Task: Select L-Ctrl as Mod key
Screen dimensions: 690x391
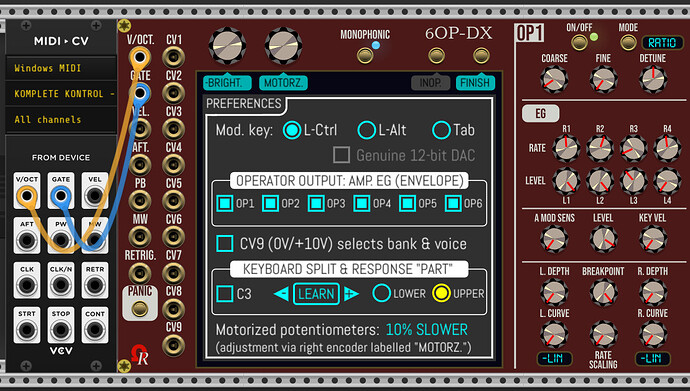Action: 291,130
